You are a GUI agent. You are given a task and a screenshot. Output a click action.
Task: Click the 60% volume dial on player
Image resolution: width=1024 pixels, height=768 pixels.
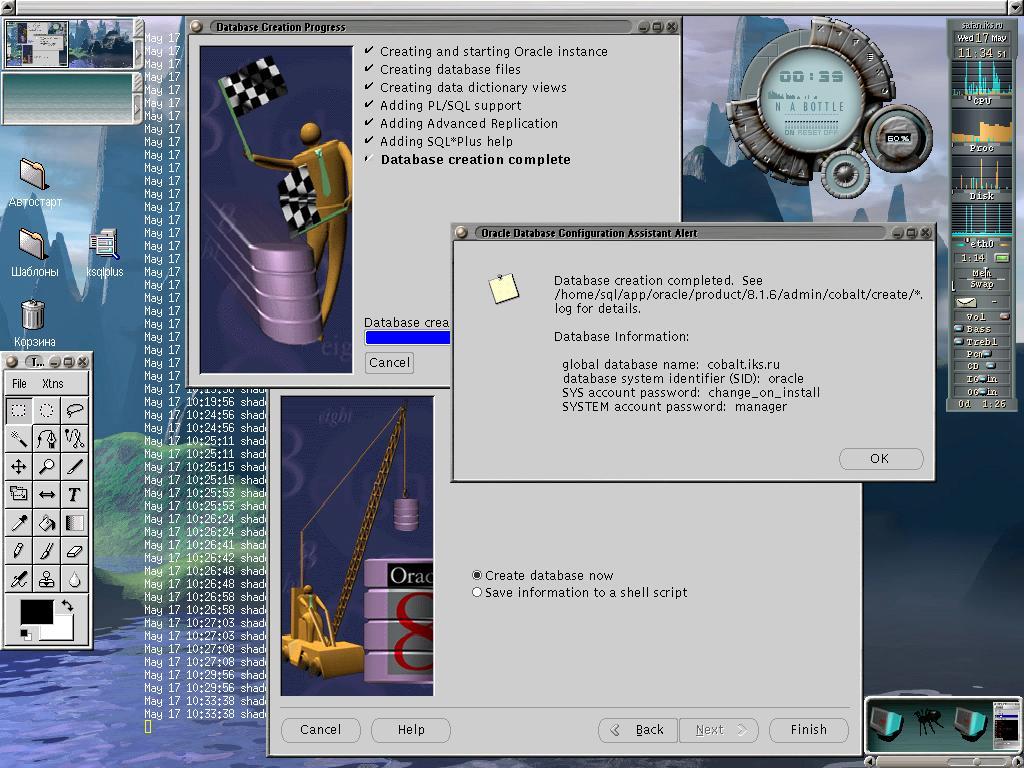click(x=899, y=138)
